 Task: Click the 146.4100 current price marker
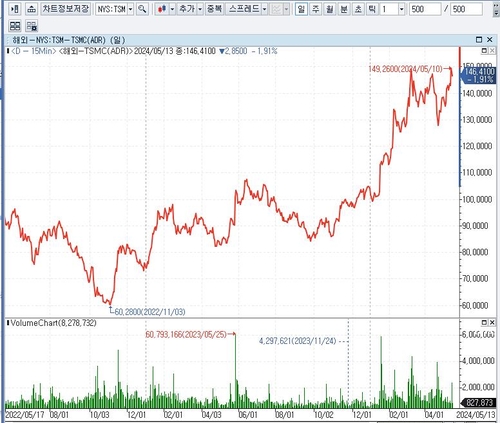coord(479,75)
